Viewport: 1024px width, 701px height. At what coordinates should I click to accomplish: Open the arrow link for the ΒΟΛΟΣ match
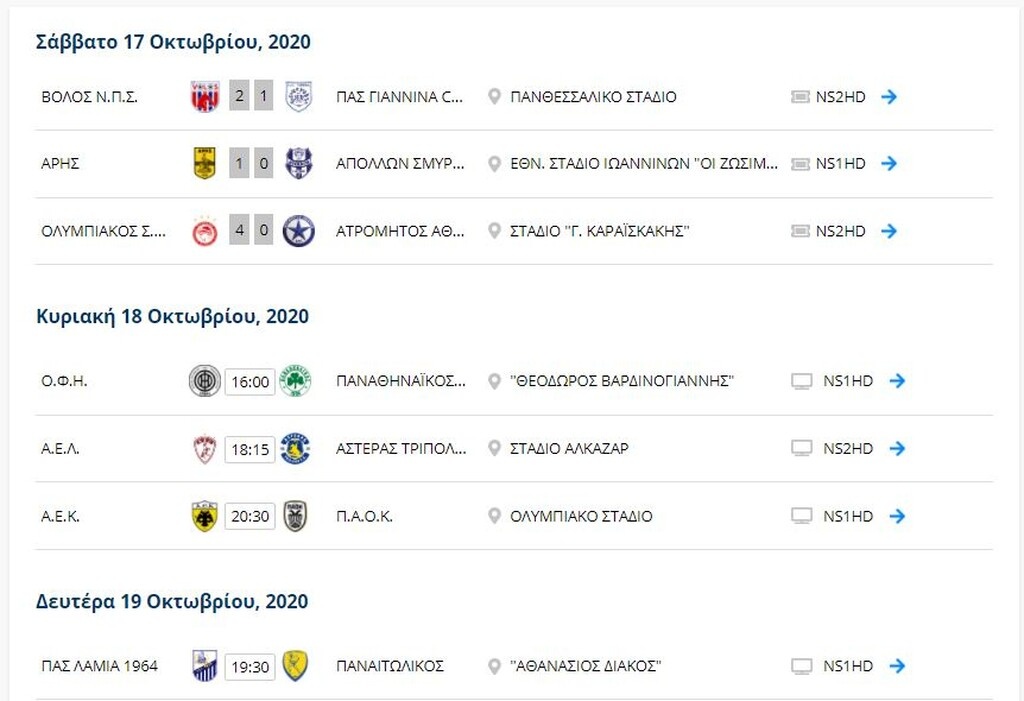click(890, 97)
